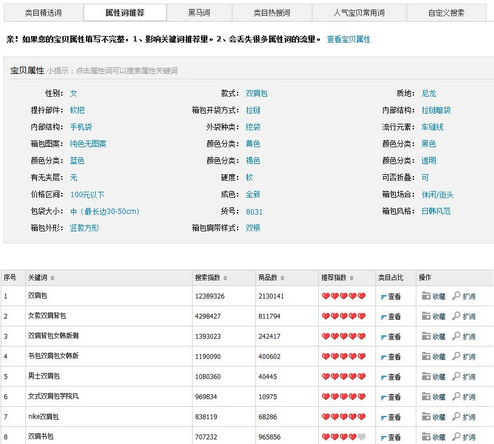The height and width of the screenshot is (444, 494).
Task: Click the 拉链暗袋 attribute link
Action: pyautogui.click(x=436, y=110)
